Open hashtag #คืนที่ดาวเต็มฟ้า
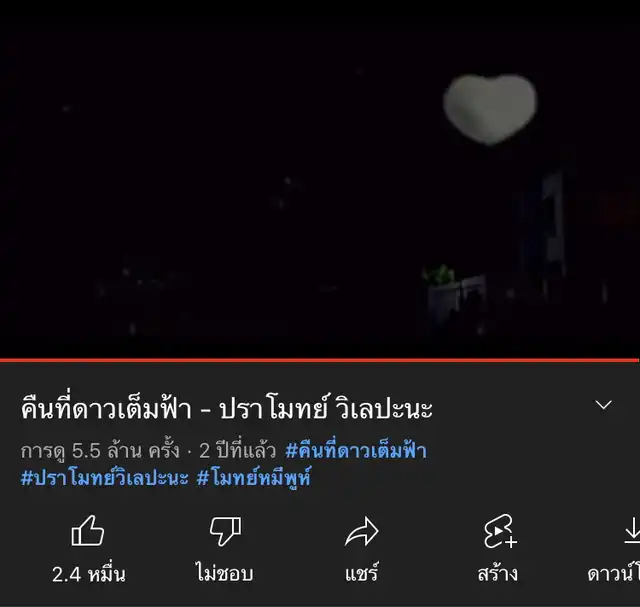The width and height of the screenshot is (640, 607). 356,451
